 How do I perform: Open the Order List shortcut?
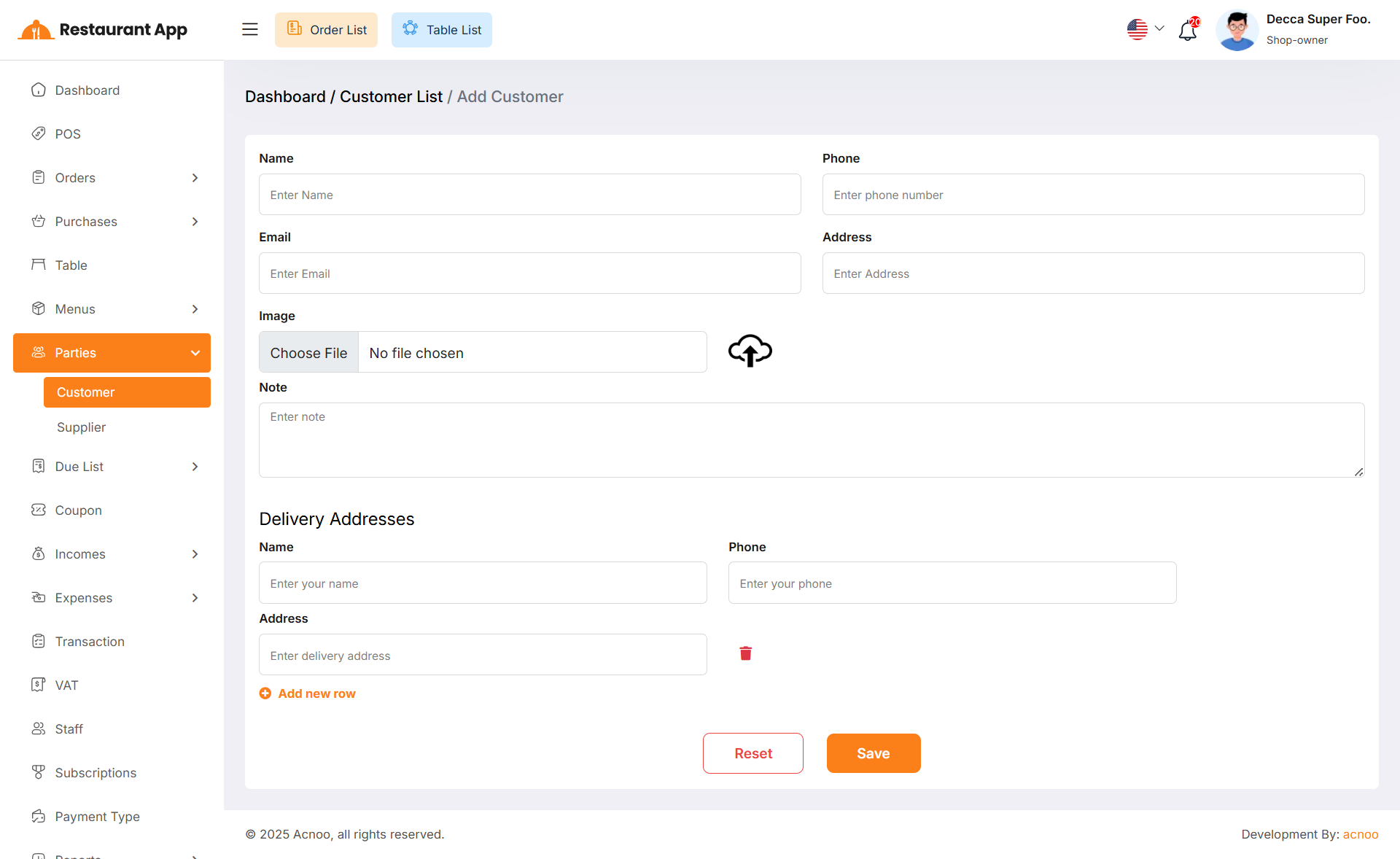coord(326,30)
